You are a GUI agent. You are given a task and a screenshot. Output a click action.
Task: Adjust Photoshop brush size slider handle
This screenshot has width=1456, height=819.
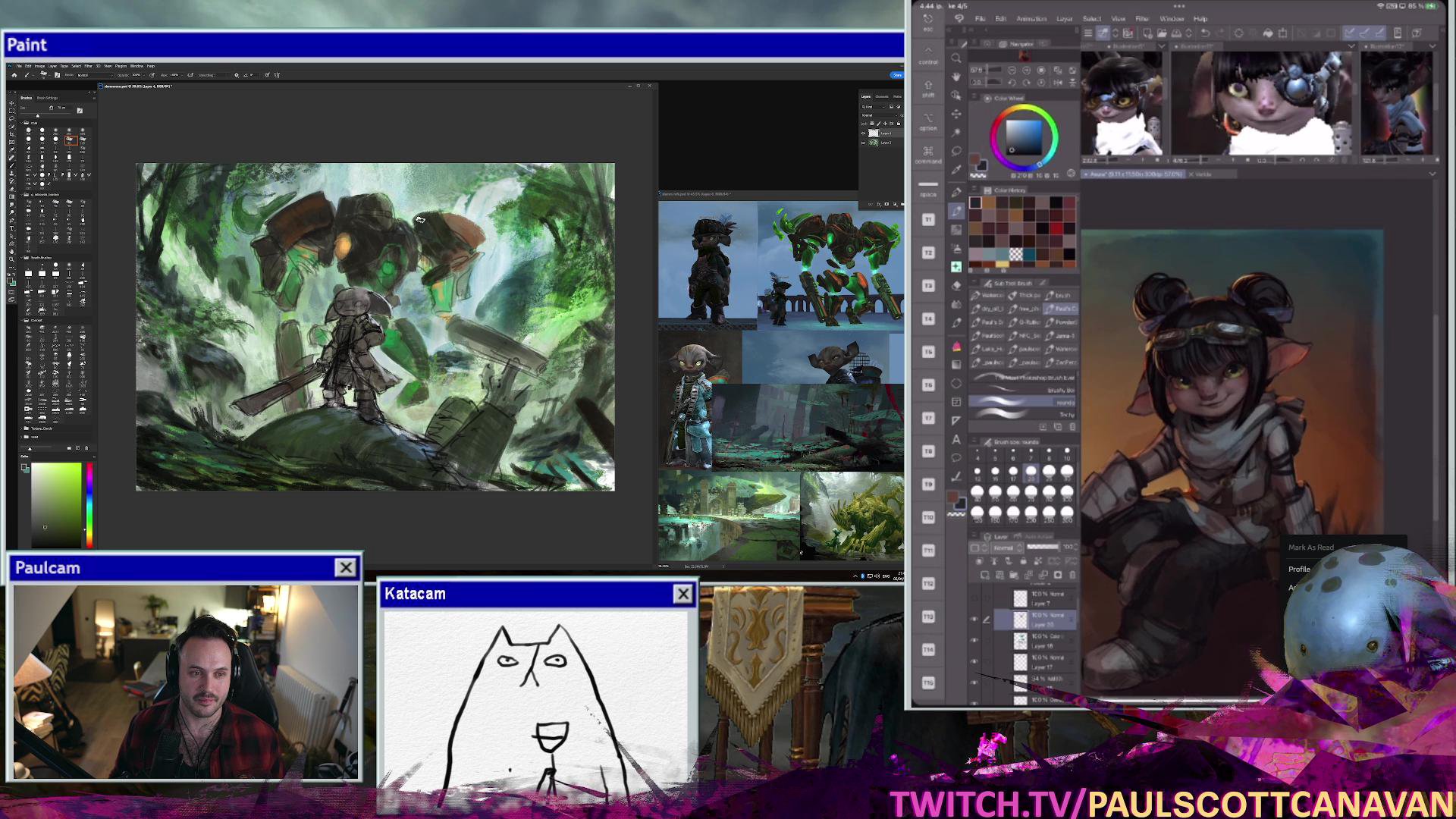click(x=37, y=115)
